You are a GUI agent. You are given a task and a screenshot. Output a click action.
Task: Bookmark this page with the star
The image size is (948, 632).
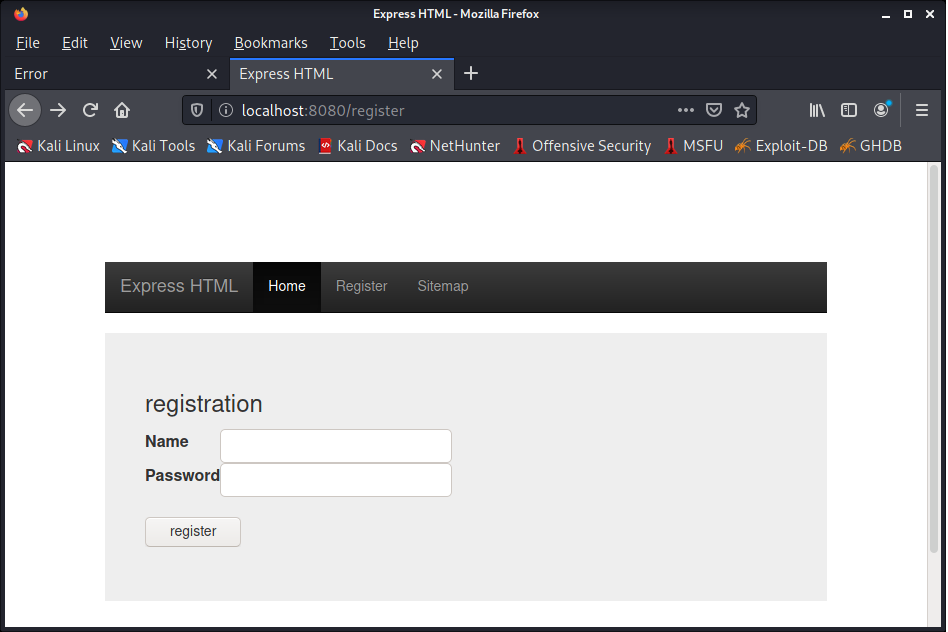point(742,110)
